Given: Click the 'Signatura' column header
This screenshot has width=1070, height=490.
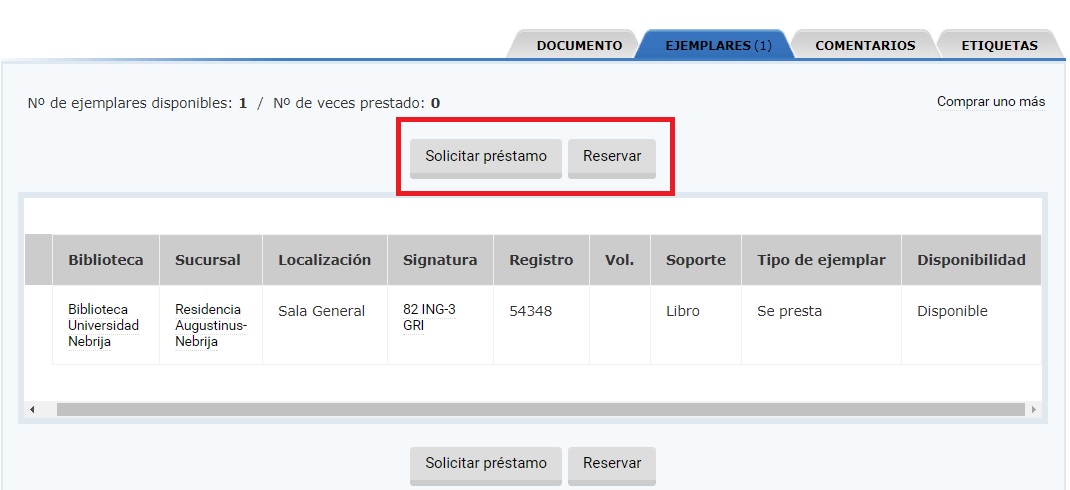Looking at the screenshot, I should click(440, 260).
